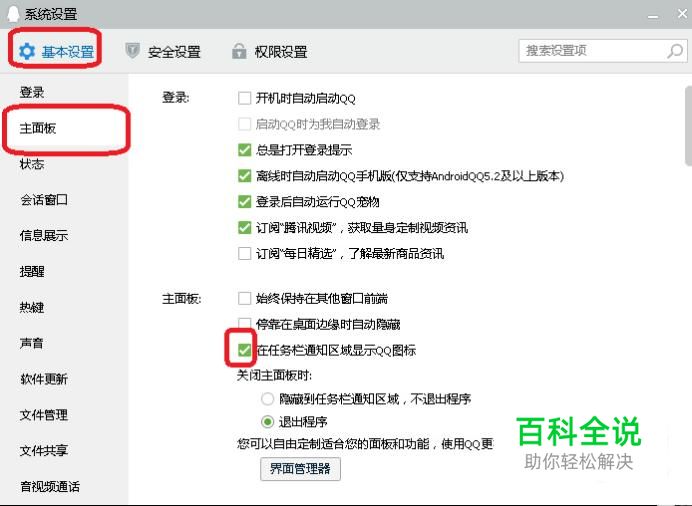Click the QQ penguin icon in title bar

click(x=13, y=13)
